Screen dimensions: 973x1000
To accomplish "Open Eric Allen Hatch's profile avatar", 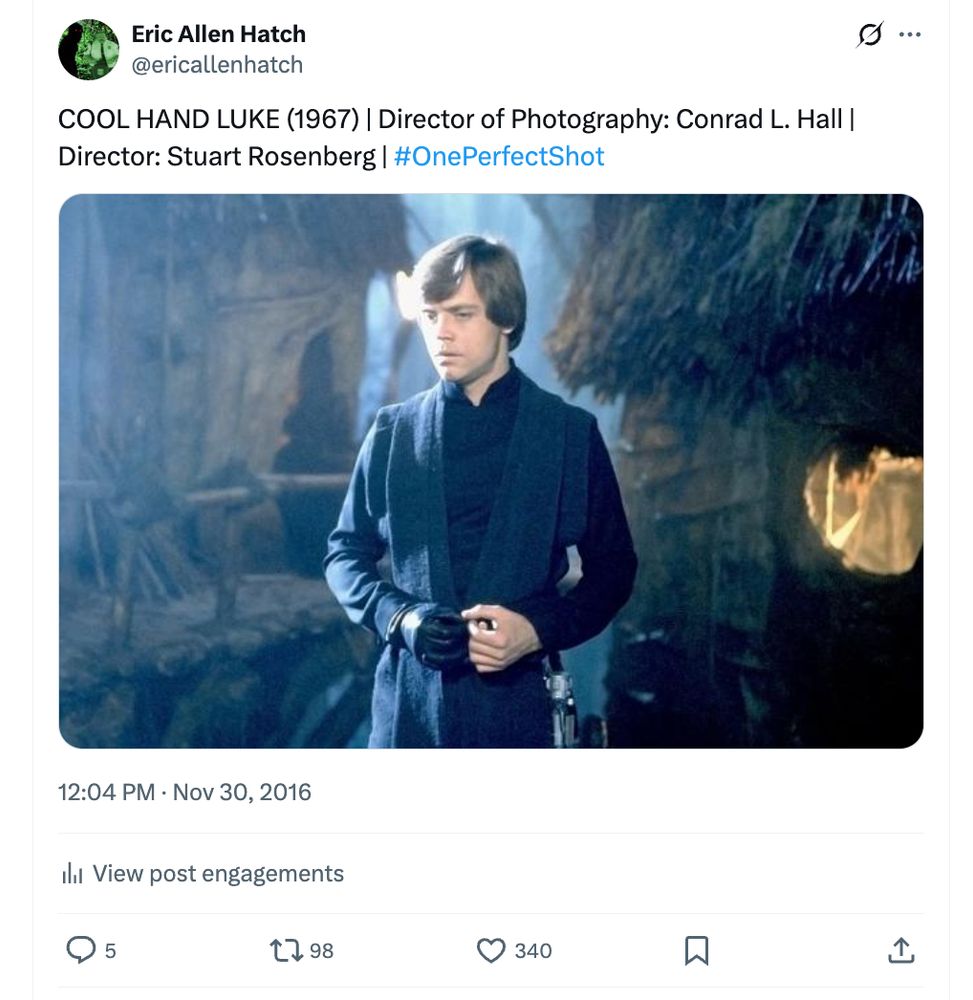I will point(89,50).
